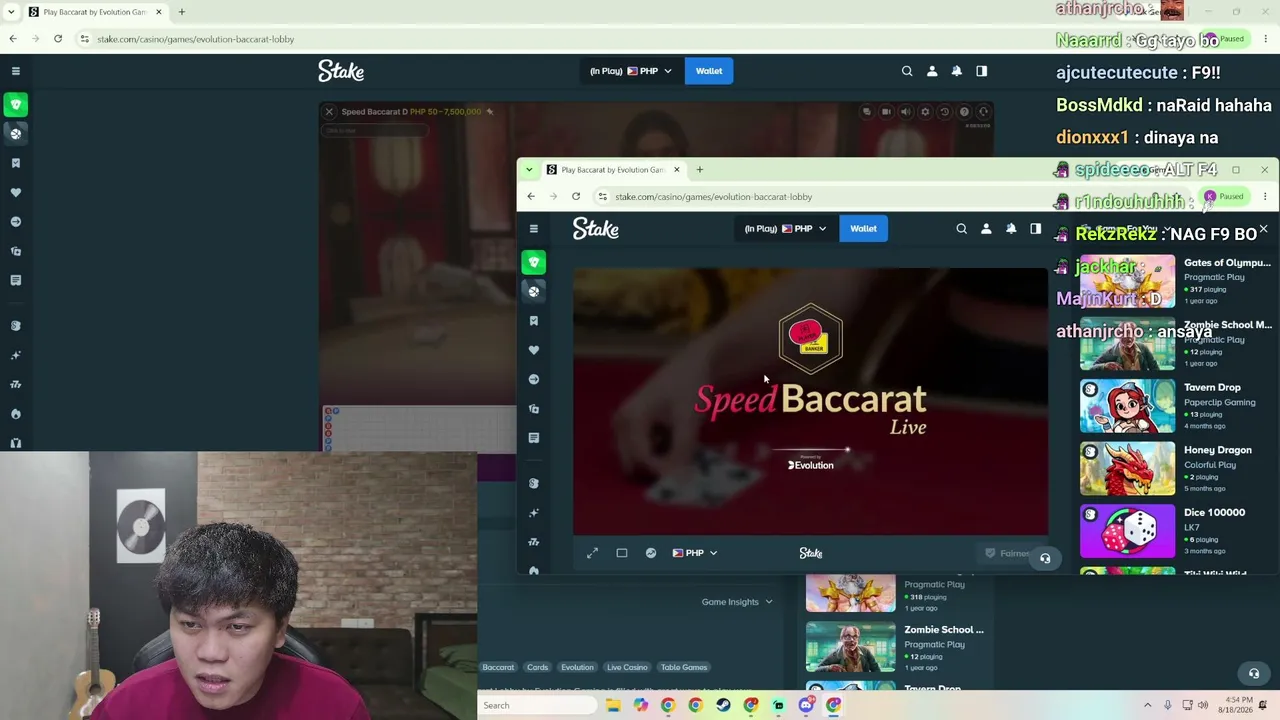Image resolution: width=1280 pixels, height=720 pixels.
Task: Open Discord from the taskbar
Action: tap(806, 705)
